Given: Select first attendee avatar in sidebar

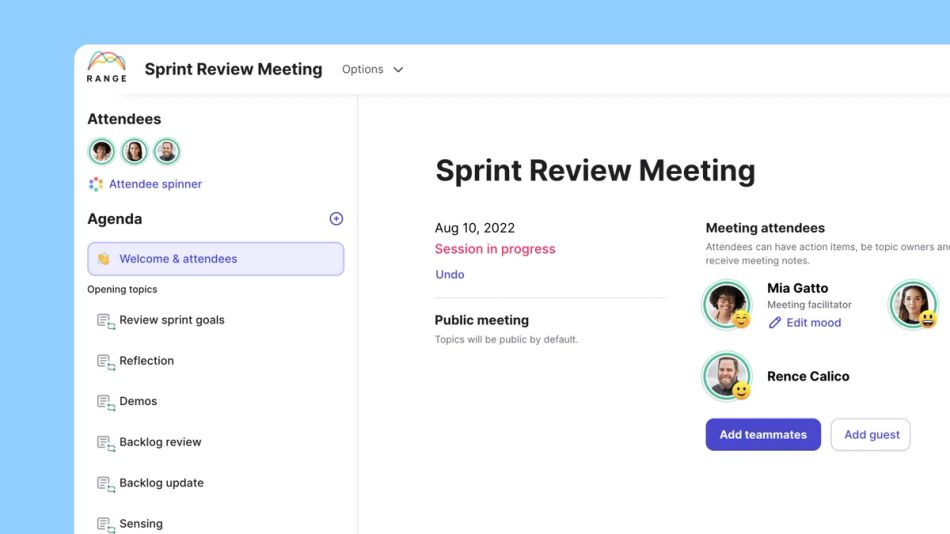Looking at the screenshot, I should 102,151.
